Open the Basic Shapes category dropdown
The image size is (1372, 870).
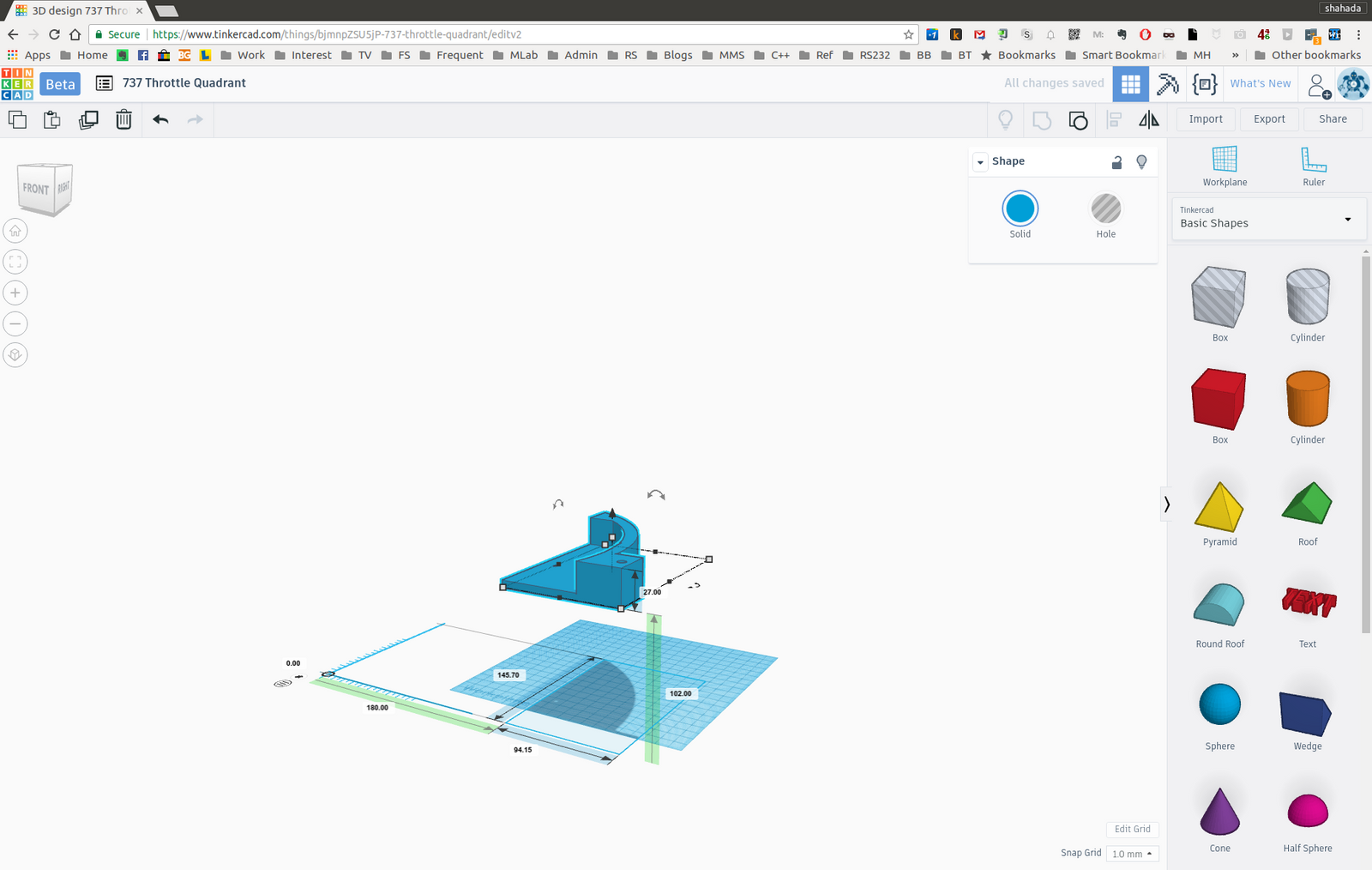click(x=1268, y=218)
